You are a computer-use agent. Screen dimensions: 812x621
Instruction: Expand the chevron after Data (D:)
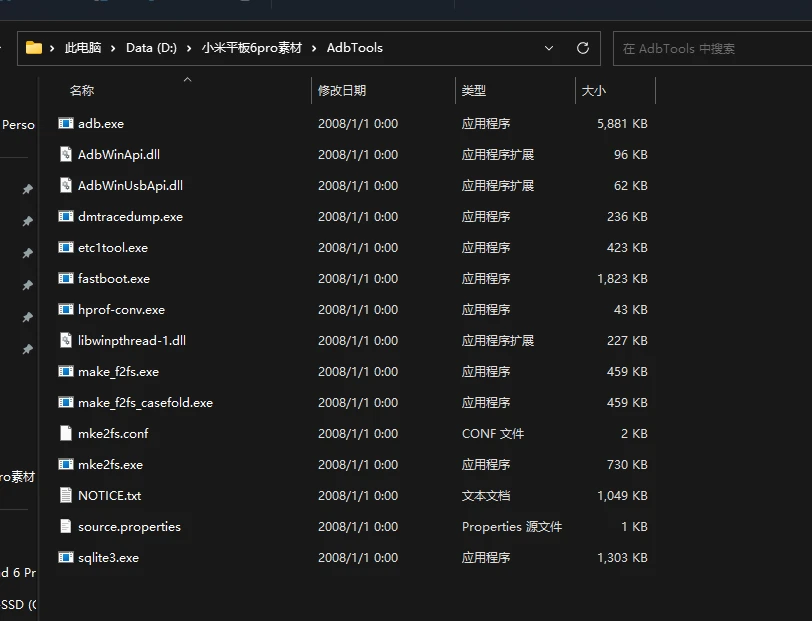point(189,48)
